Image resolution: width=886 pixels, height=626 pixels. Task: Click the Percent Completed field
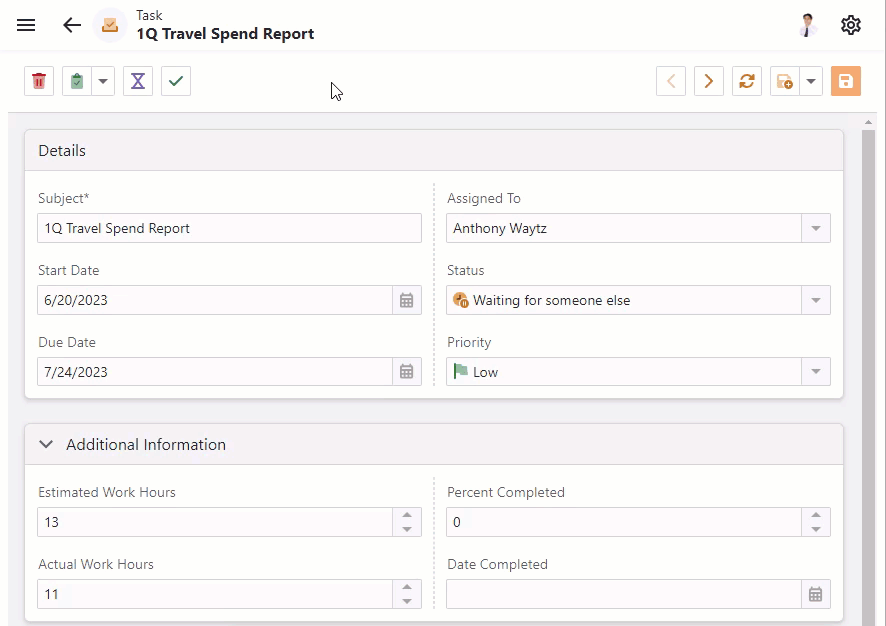624,522
